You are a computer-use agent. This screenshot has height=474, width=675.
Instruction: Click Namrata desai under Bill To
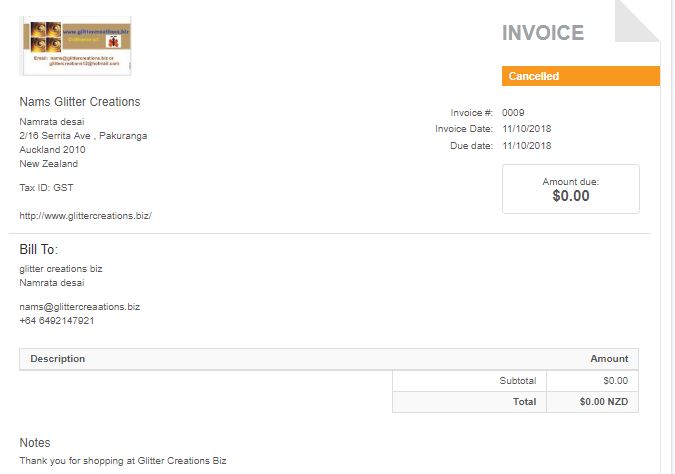52,283
